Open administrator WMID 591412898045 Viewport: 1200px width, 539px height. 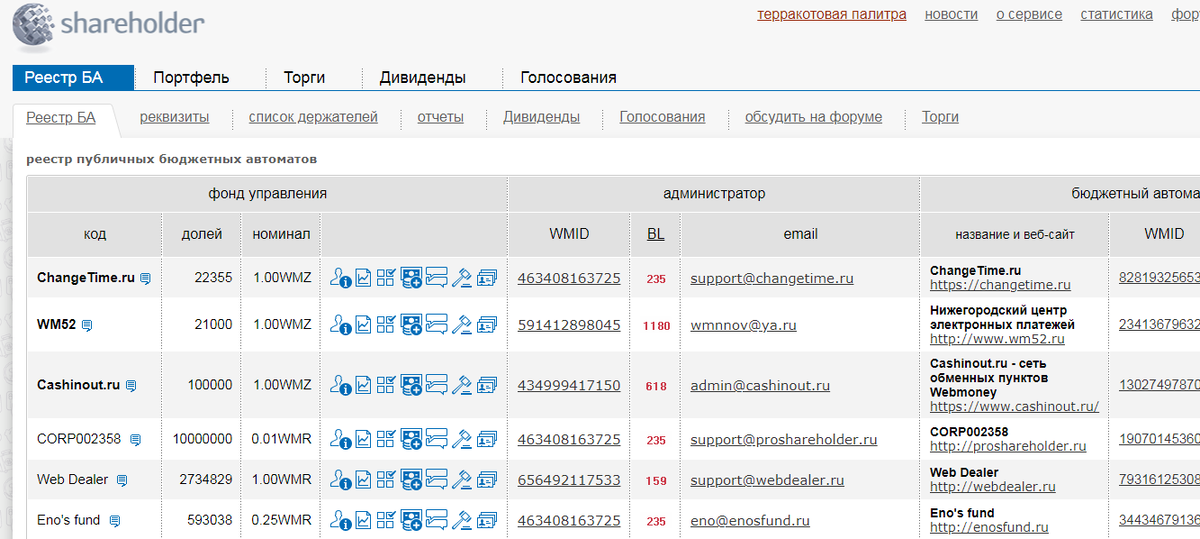(569, 325)
